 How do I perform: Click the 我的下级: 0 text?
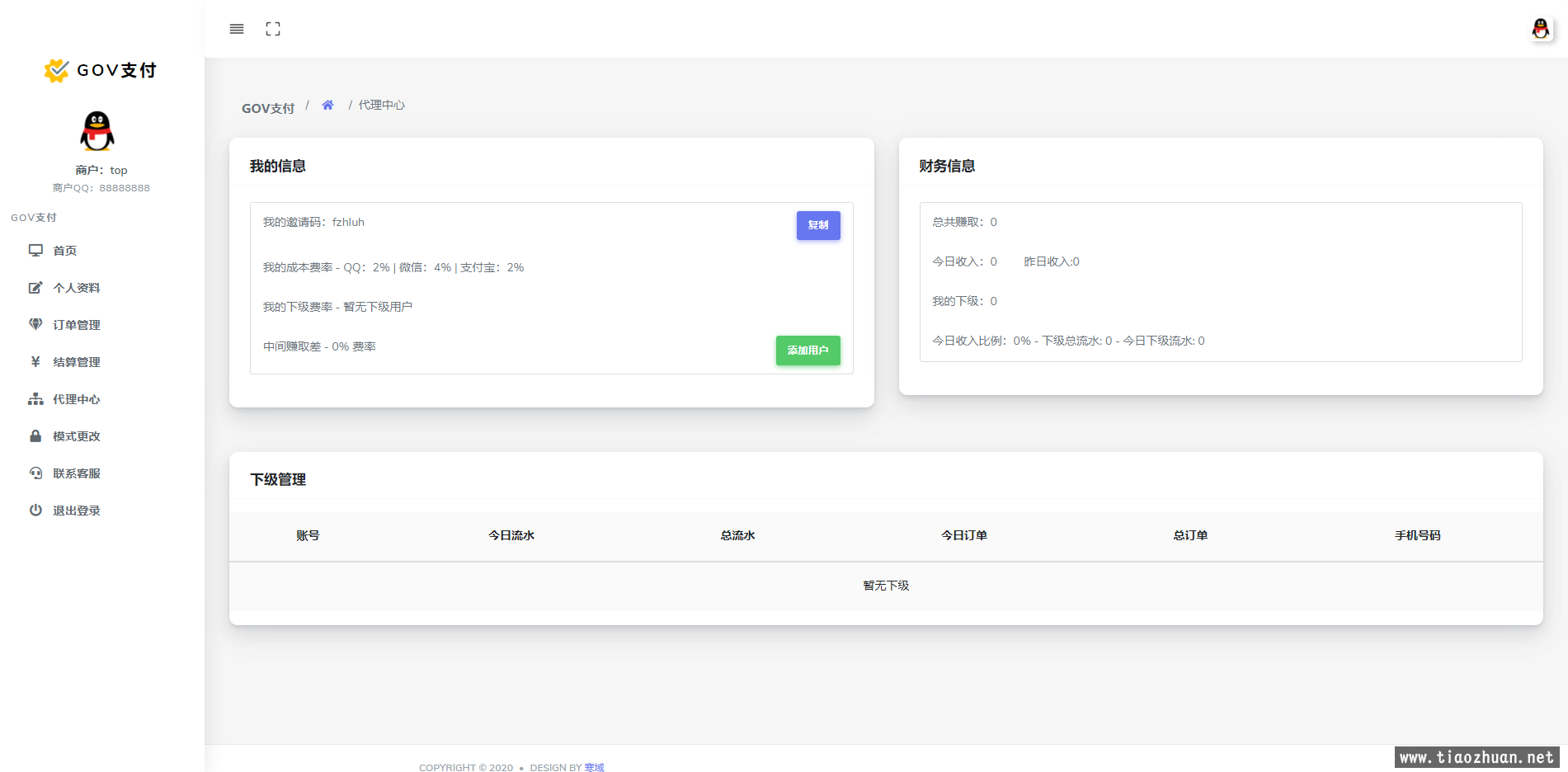[x=964, y=301]
